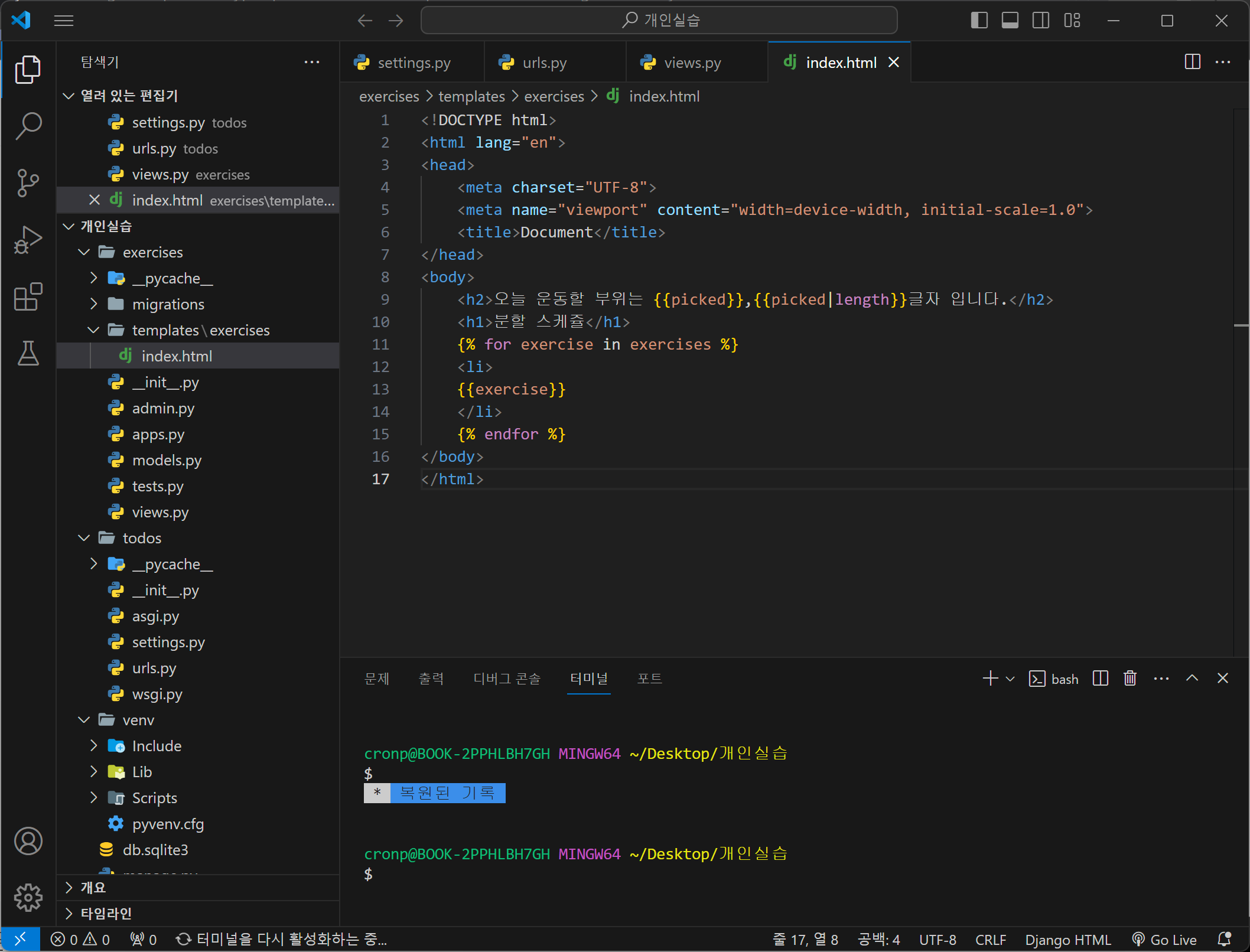Screen dimensions: 1250x952
Task: Toggle the bottom panel visibility
Action: (x=1010, y=21)
